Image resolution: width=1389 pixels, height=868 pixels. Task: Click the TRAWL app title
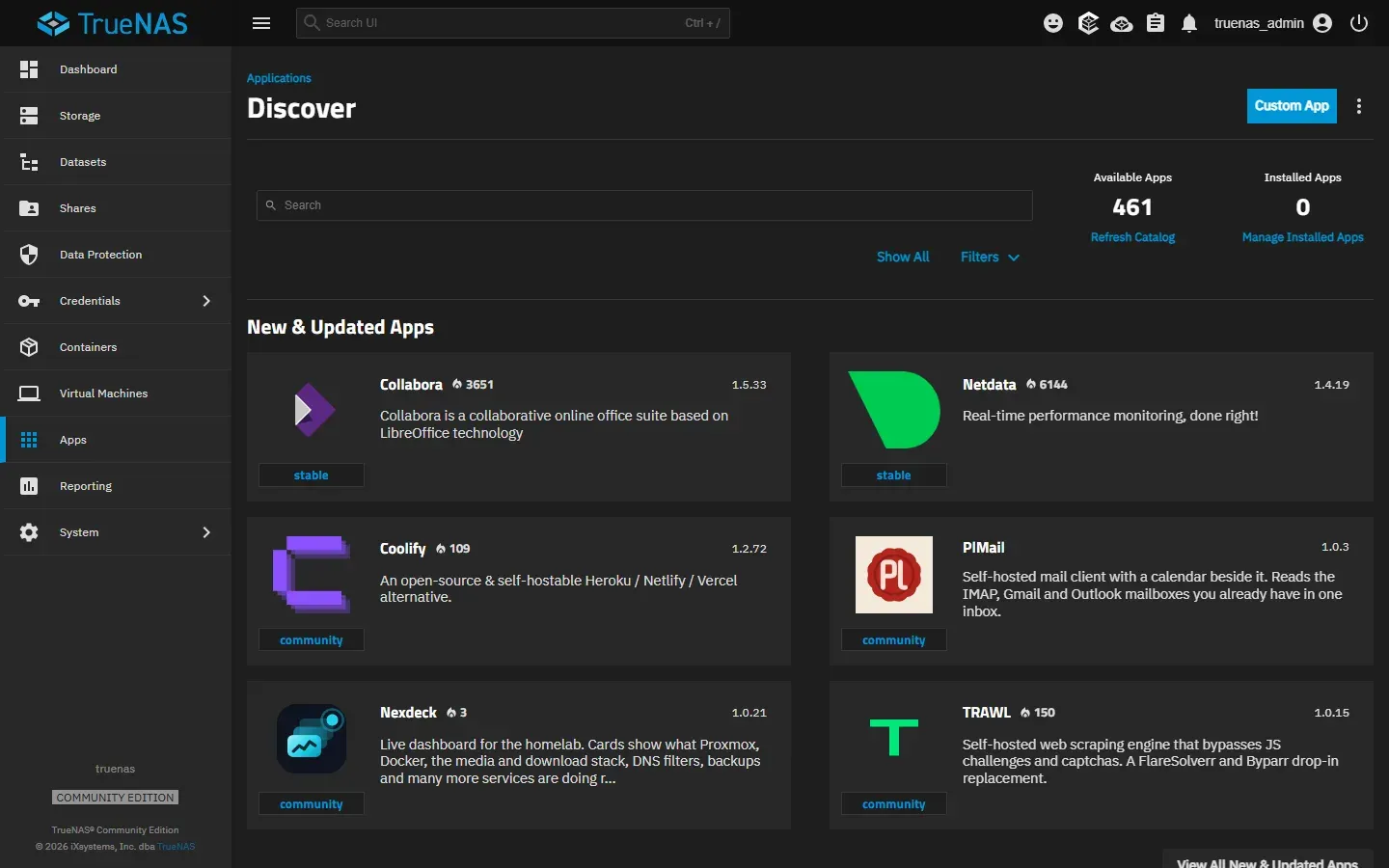tap(986, 712)
